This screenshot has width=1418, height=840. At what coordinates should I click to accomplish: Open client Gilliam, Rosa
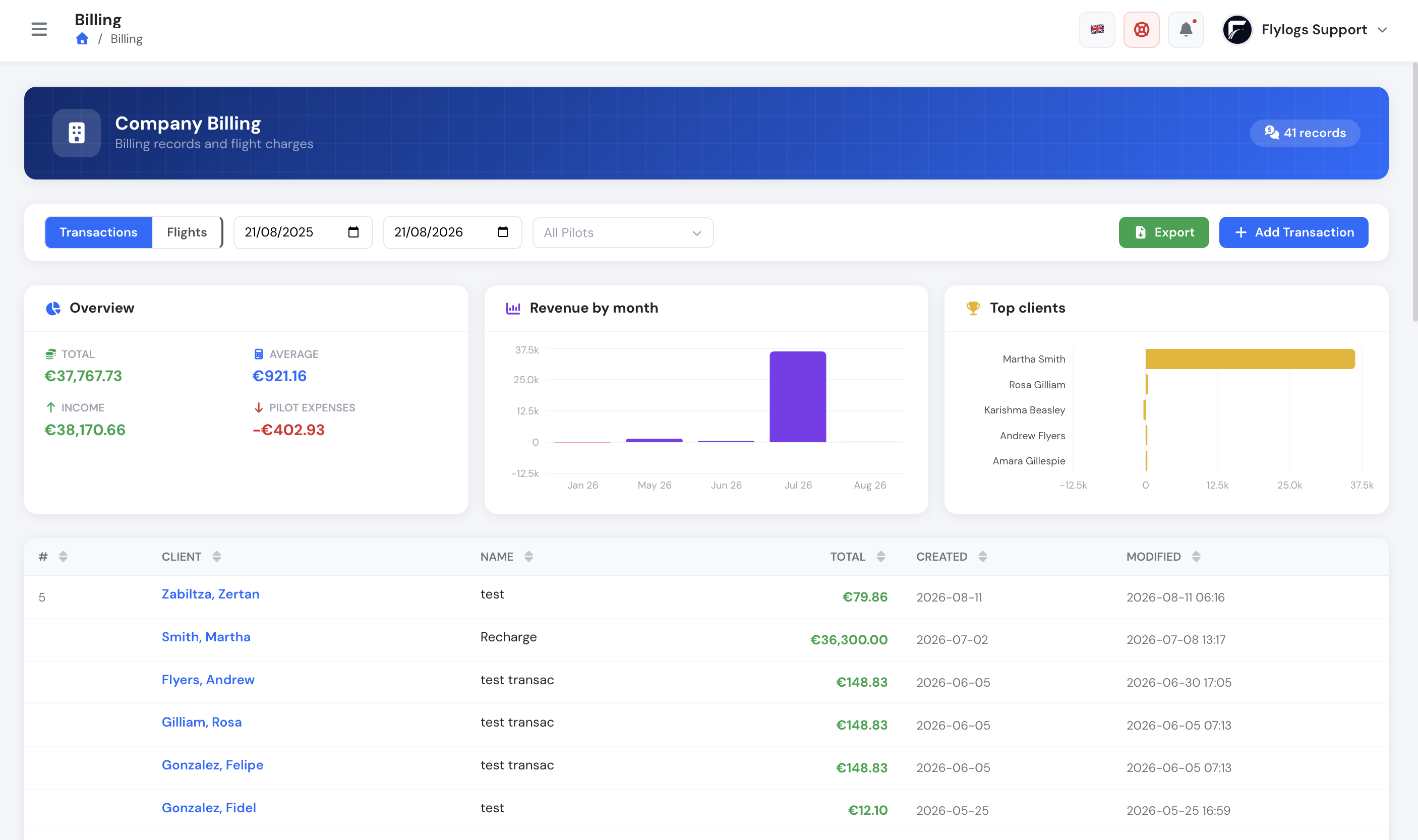tap(202, 722)
